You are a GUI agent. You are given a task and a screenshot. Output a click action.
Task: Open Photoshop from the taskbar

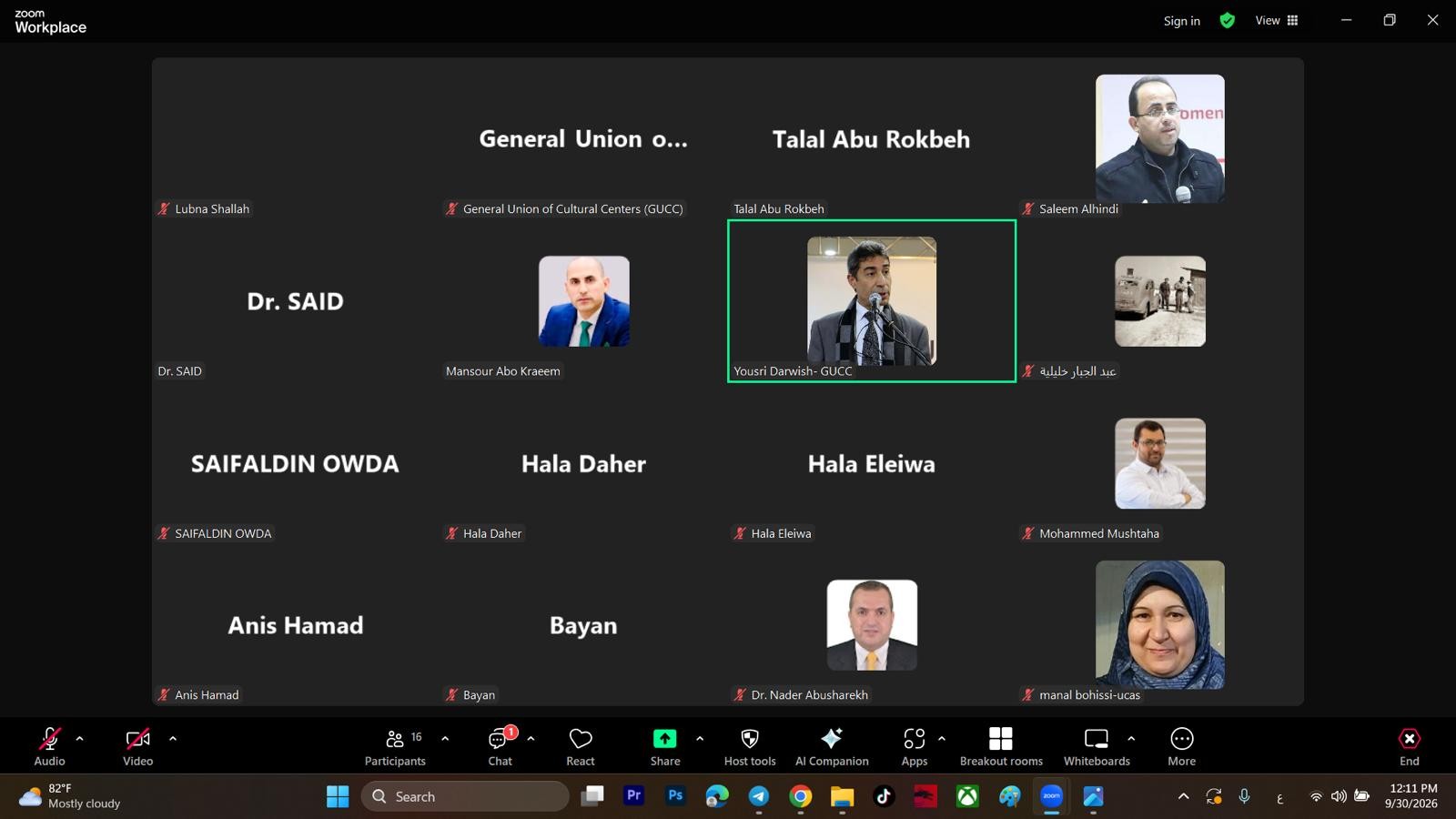click(x=675, y=796)
